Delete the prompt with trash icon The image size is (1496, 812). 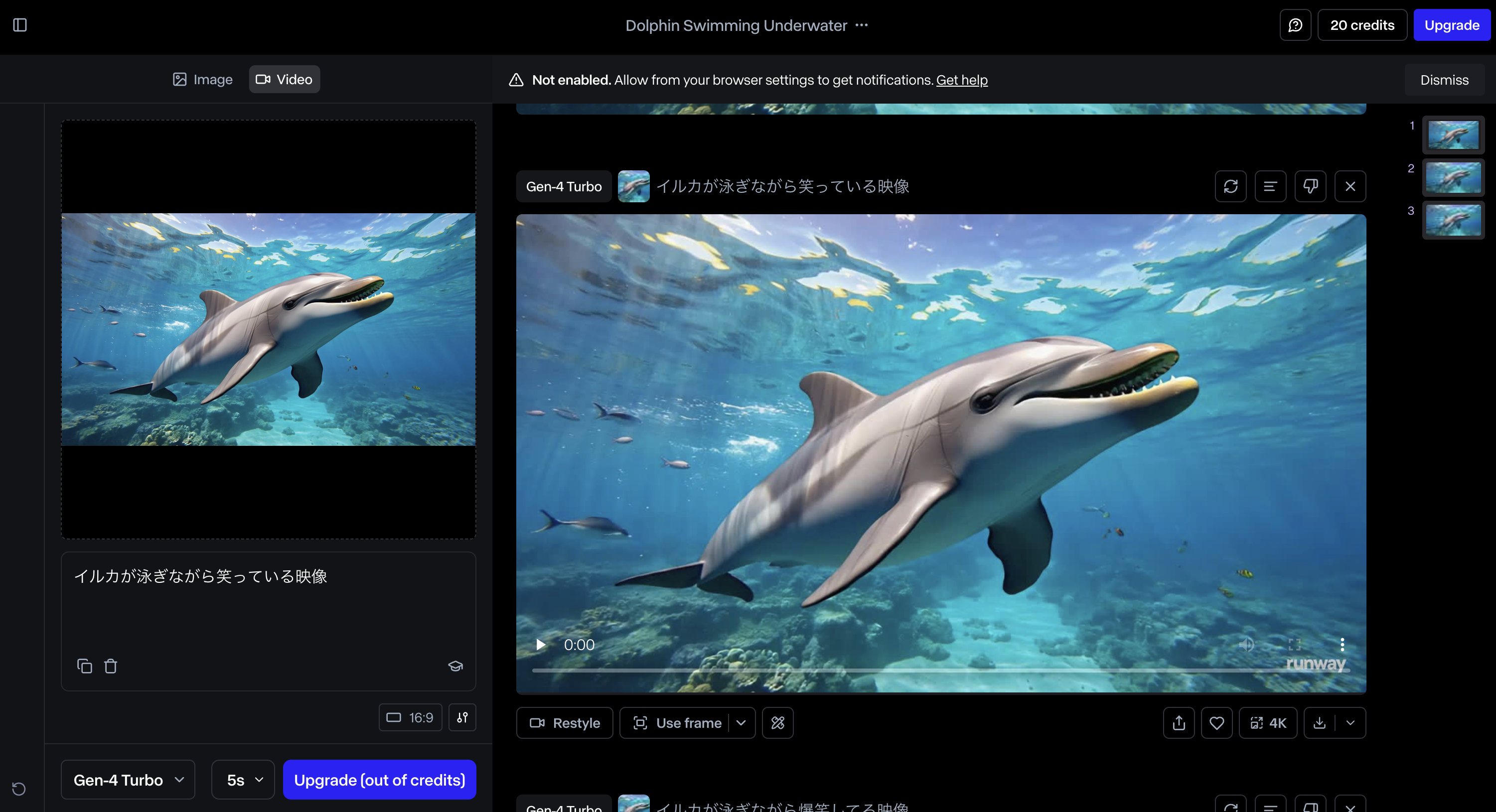click(110, 666)
